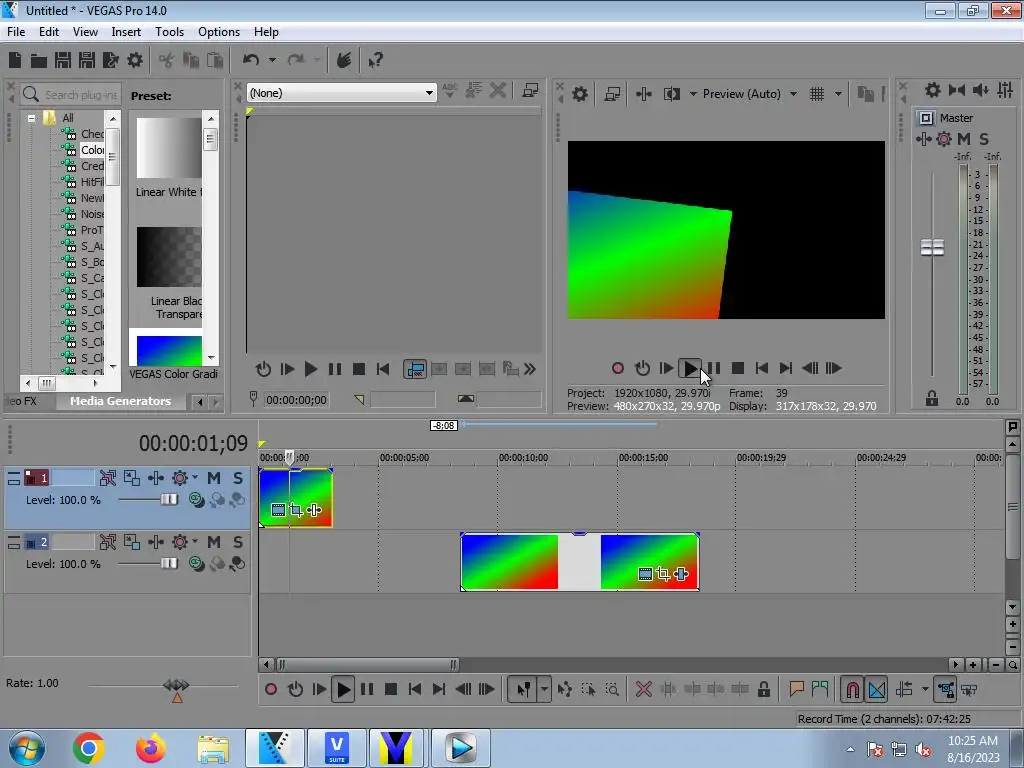Select the Linear White preset thumbnail

(169, 148)
